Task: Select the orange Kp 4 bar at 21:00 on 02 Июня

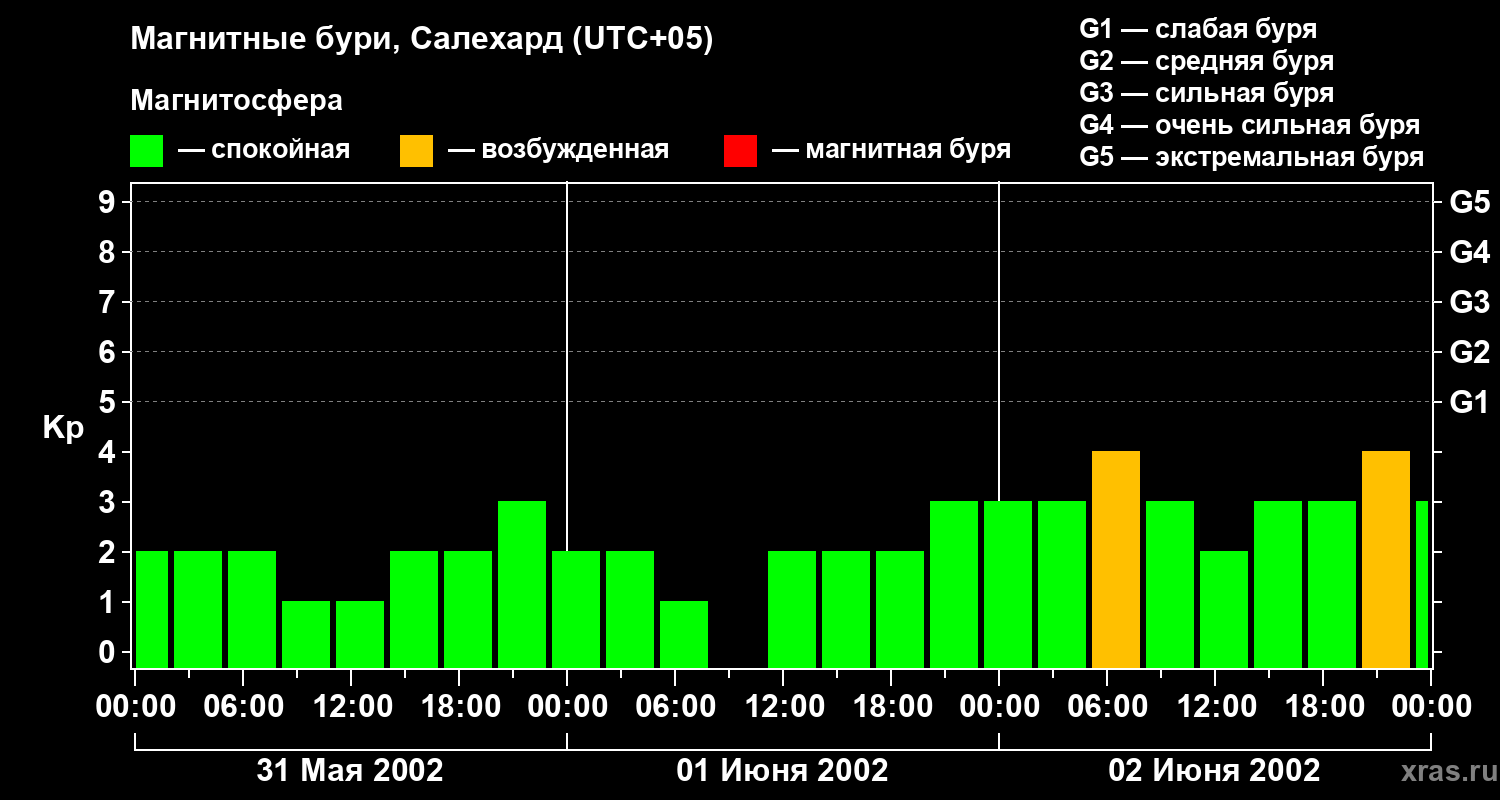Action: point(1386,560)
